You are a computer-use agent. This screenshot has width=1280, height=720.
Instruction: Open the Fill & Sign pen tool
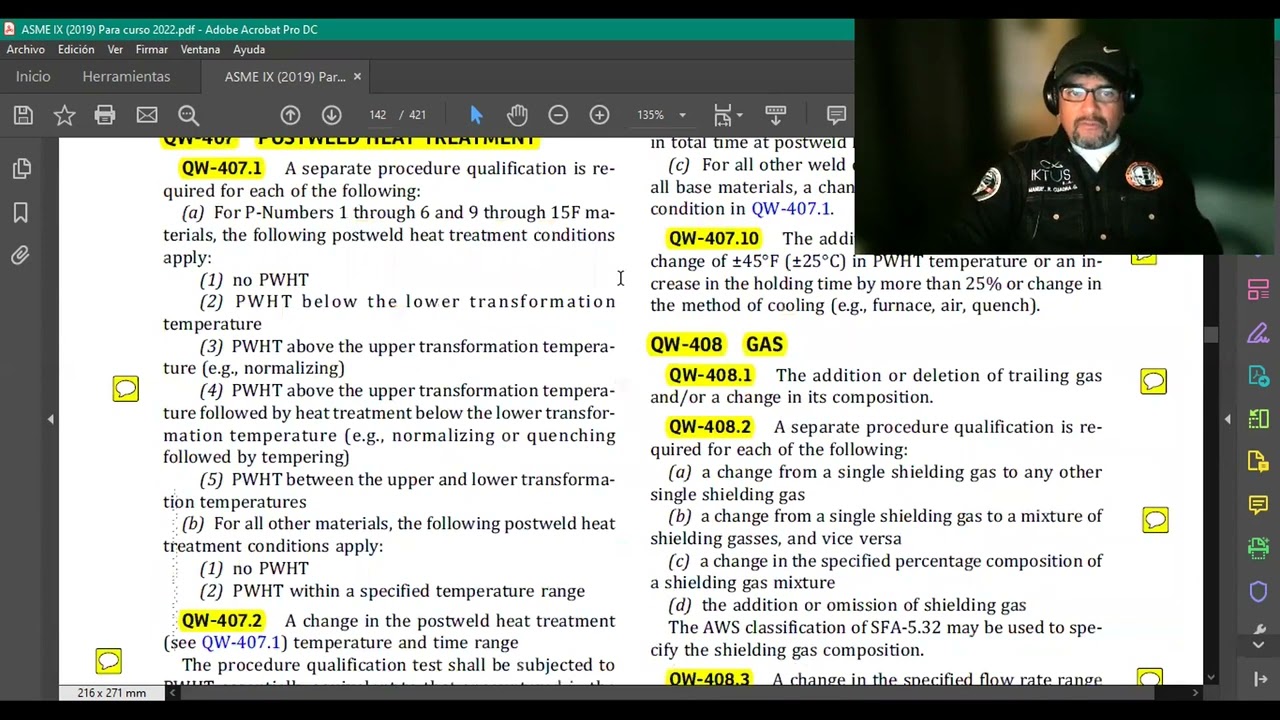[1258, 333]
